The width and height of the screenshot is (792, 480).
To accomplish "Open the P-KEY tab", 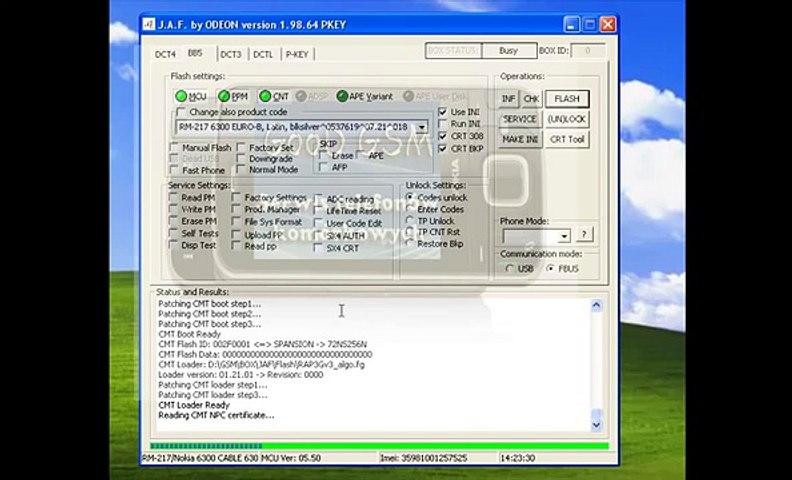I will [297, 54].
